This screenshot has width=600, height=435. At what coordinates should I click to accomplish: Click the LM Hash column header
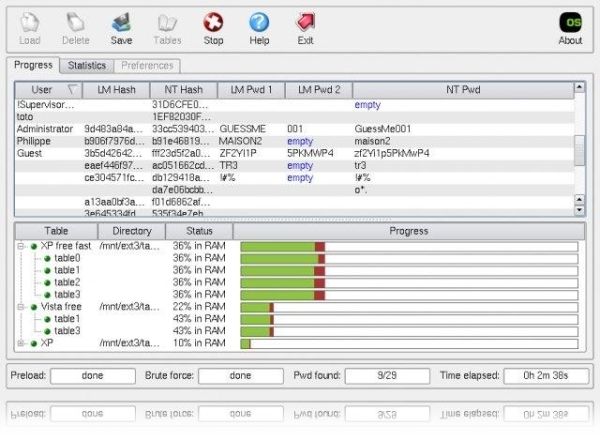116,91
